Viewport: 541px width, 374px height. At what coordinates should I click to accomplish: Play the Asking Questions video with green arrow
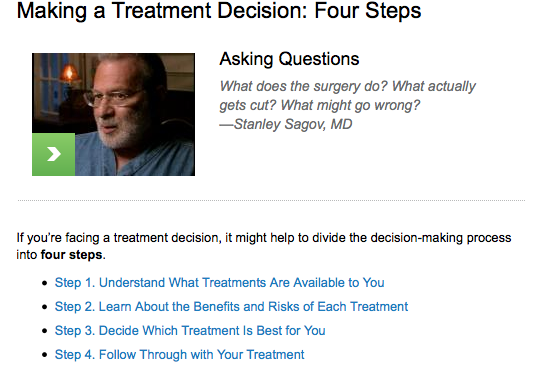click(x=53, y=154)
